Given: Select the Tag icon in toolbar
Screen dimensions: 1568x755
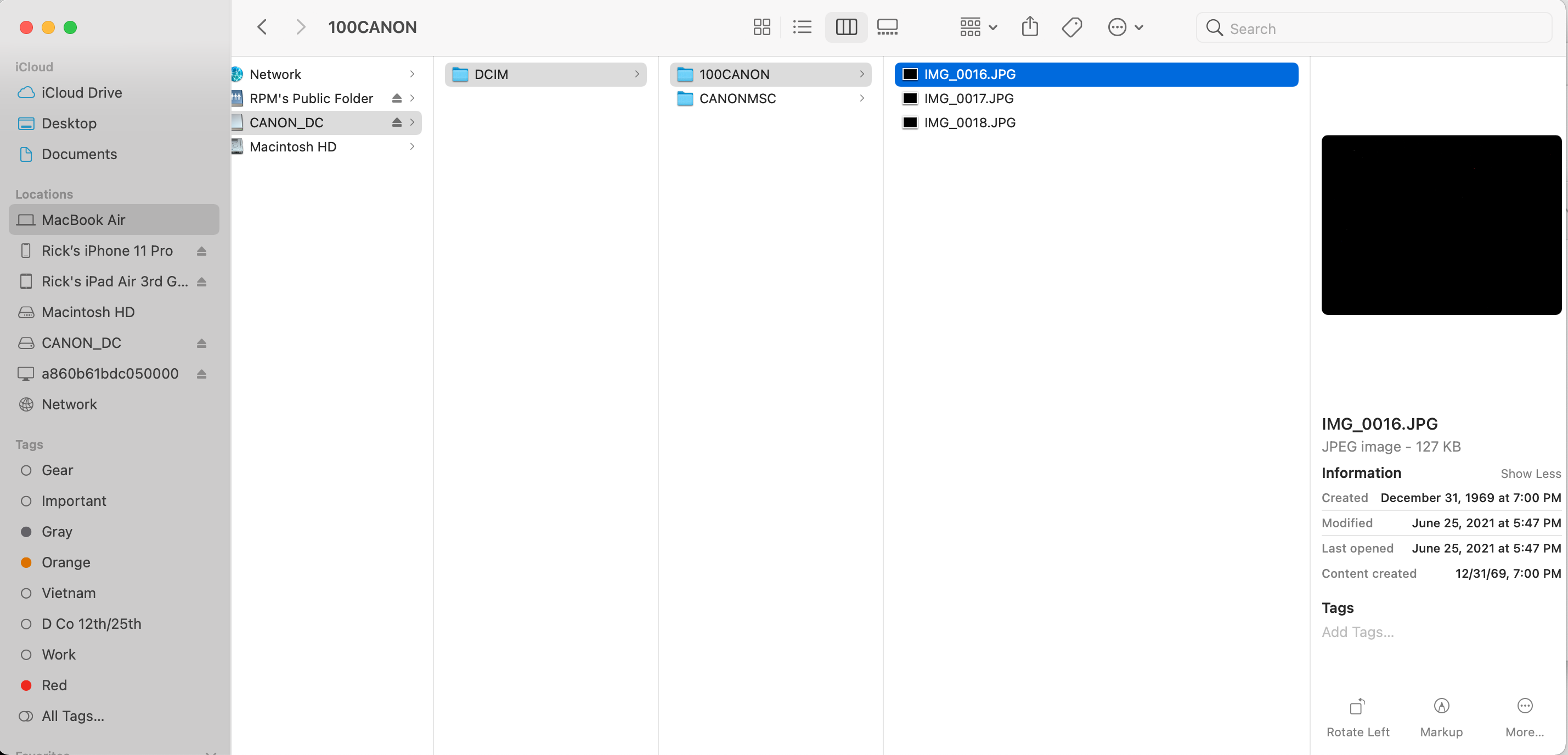Looking at the screenshot, I should click(x=1073, y=28).
